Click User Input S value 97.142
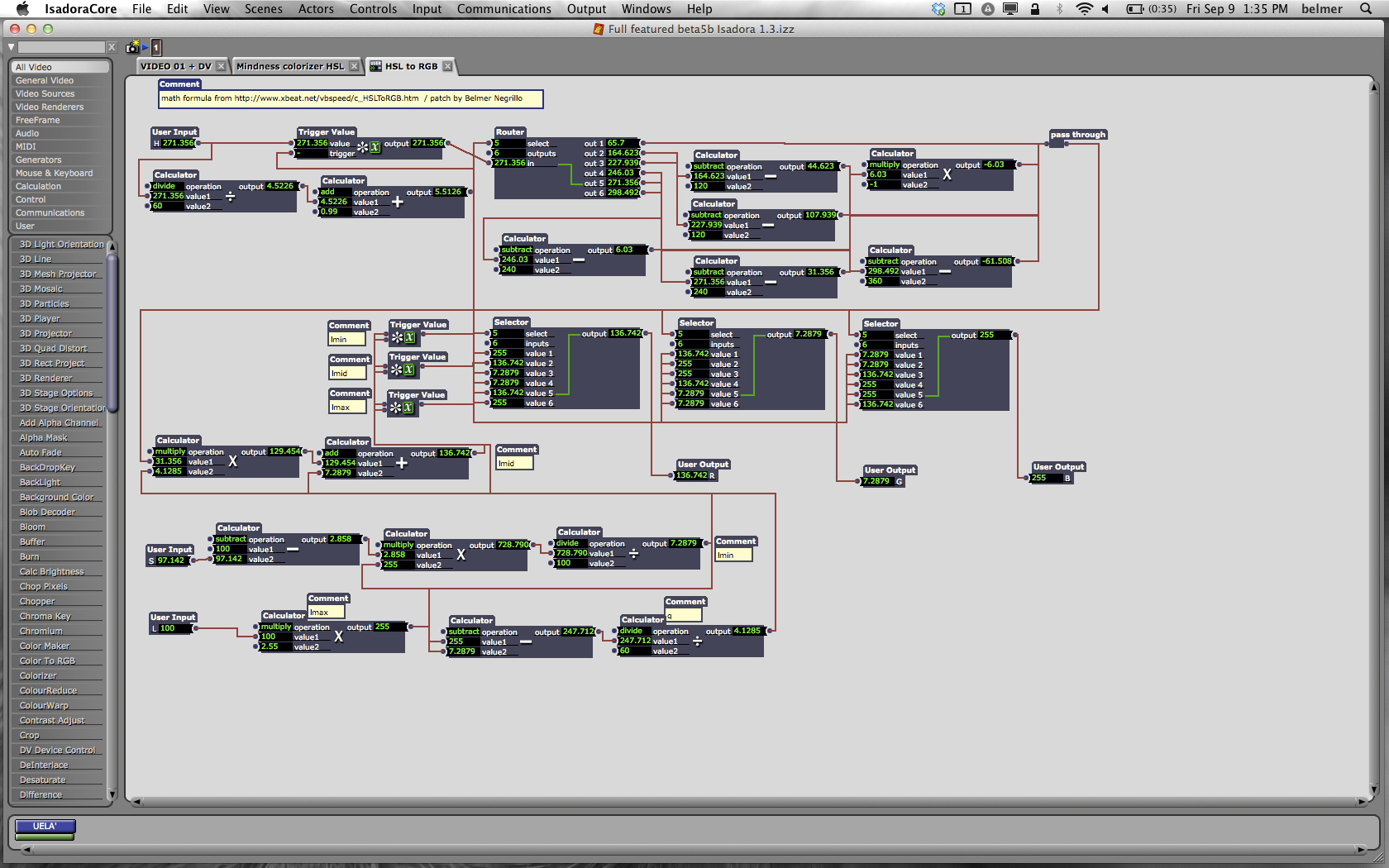This screenshot has width=1389, height=868. click(171, 560)
